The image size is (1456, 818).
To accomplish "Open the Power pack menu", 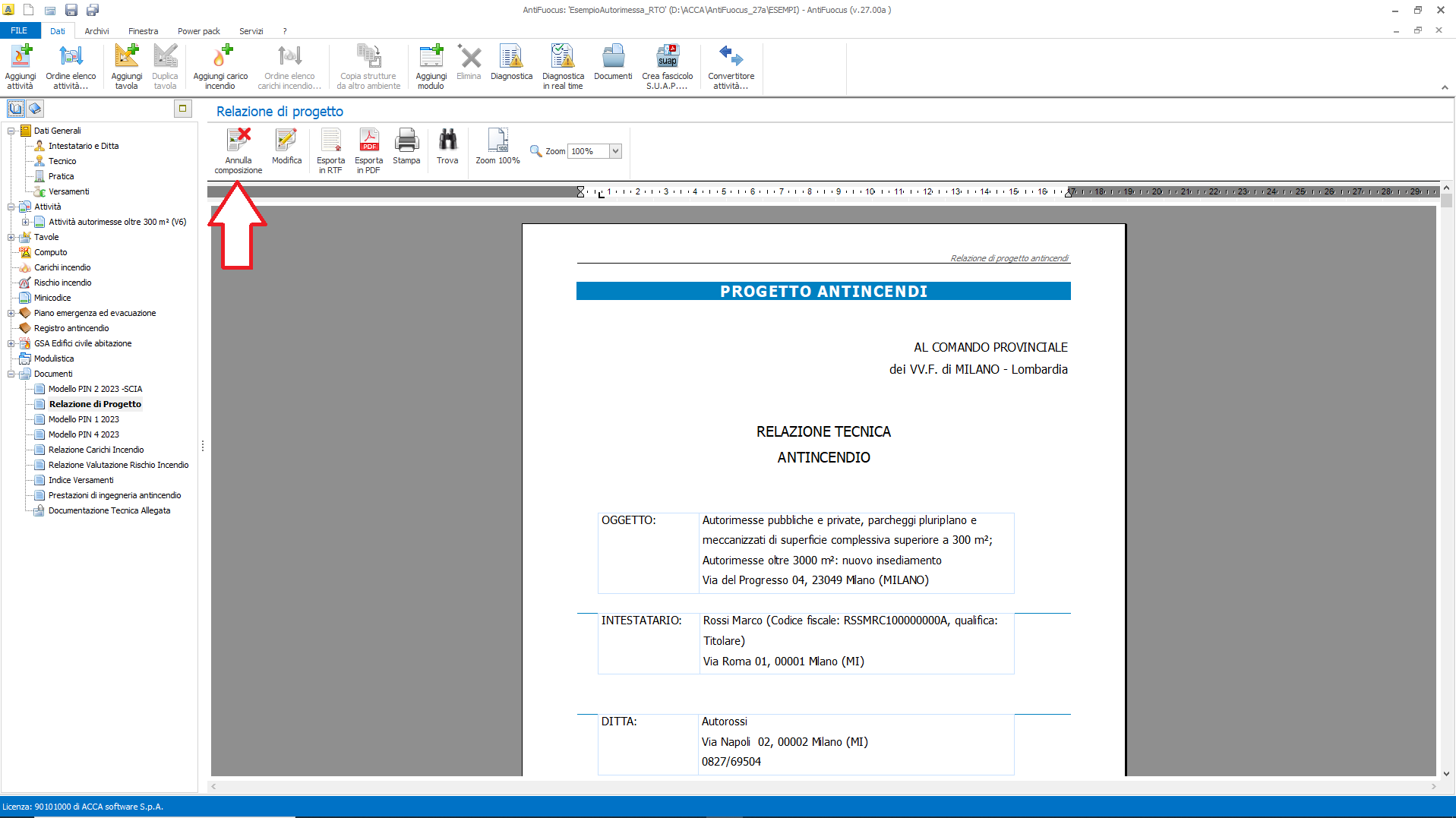I will click(198, 31).
